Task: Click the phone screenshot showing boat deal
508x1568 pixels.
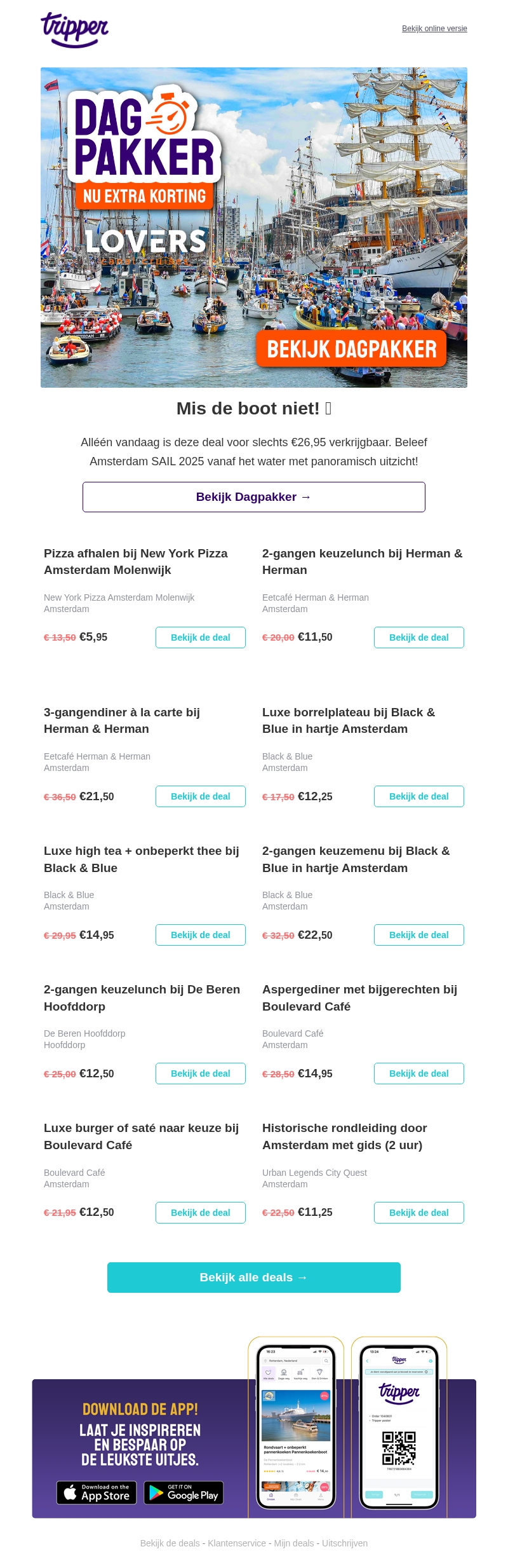Action: [x=296, y=1426]
